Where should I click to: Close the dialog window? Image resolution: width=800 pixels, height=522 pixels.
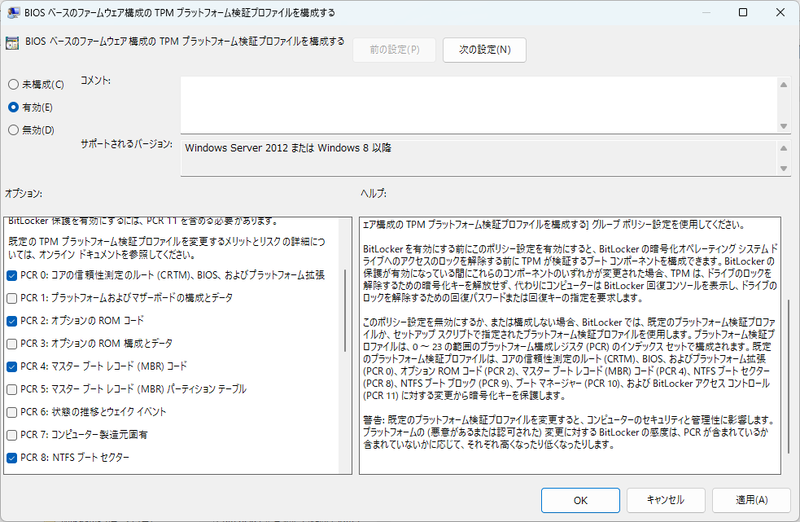coord(780,12)
